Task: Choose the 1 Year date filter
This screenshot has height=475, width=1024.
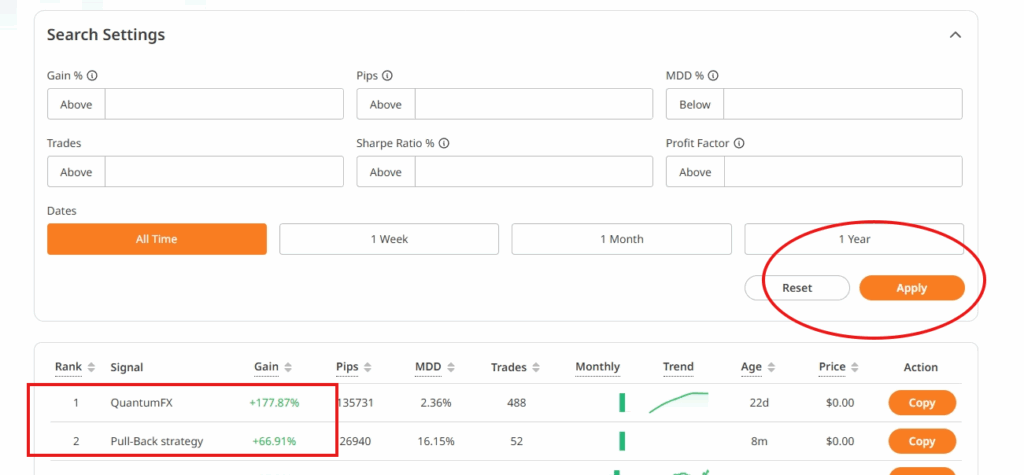Action: [854, 239]
